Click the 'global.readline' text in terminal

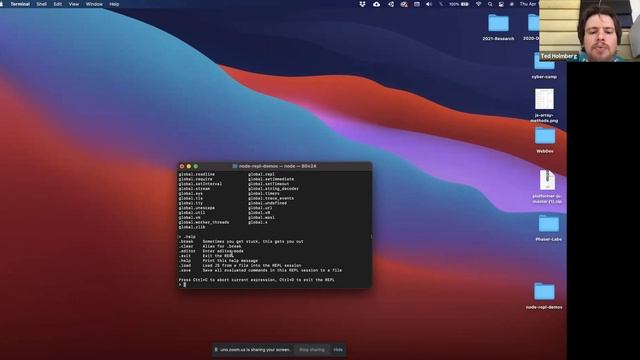197,174
